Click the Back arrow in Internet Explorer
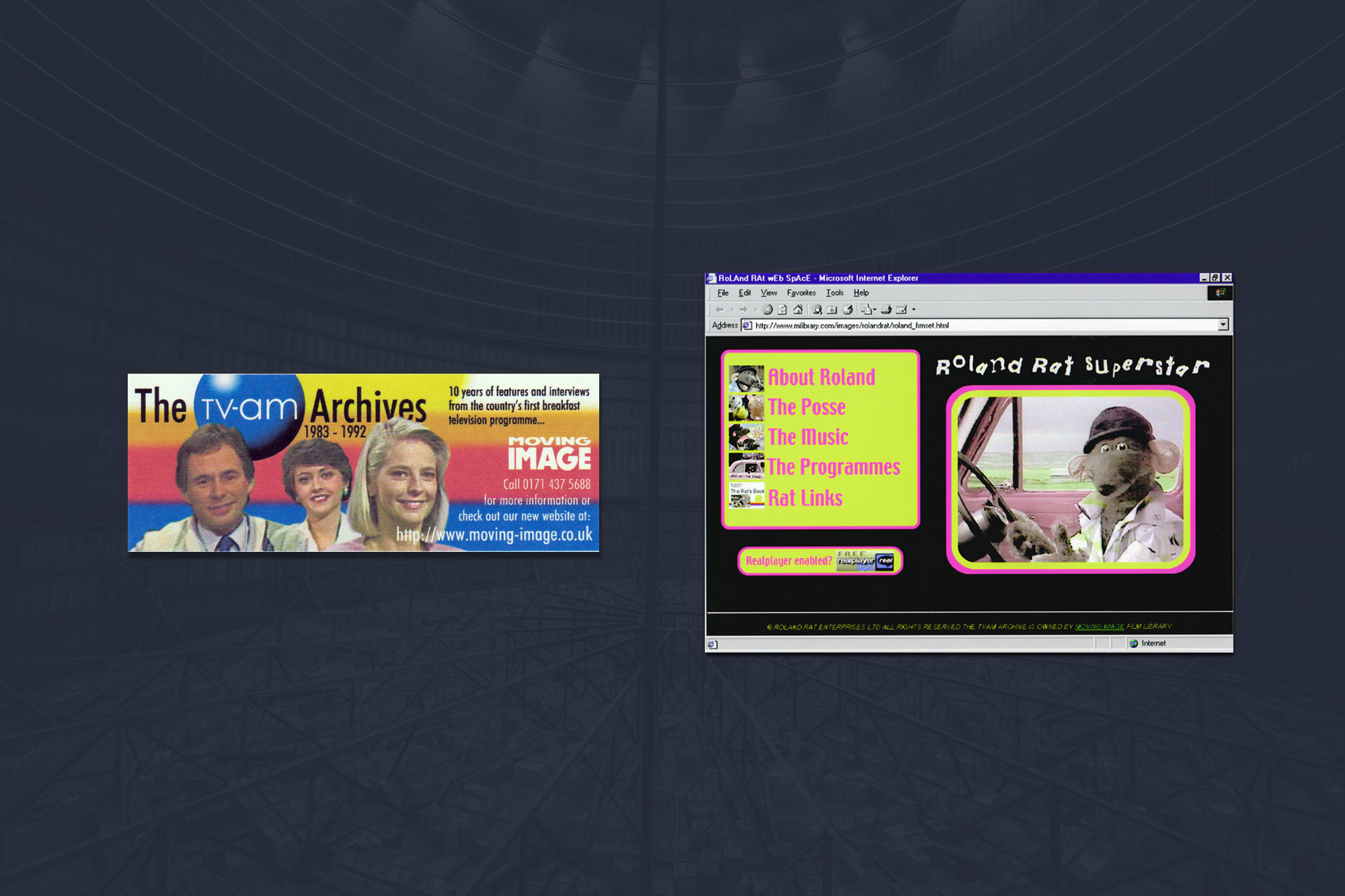This screenshot has height=896, width=1345. coord(720,309)
